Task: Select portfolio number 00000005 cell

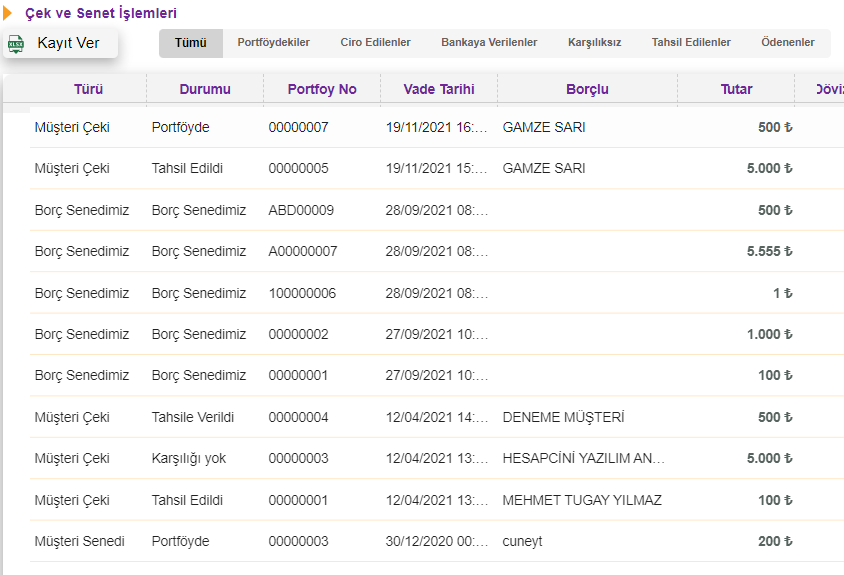Action: 298,168
